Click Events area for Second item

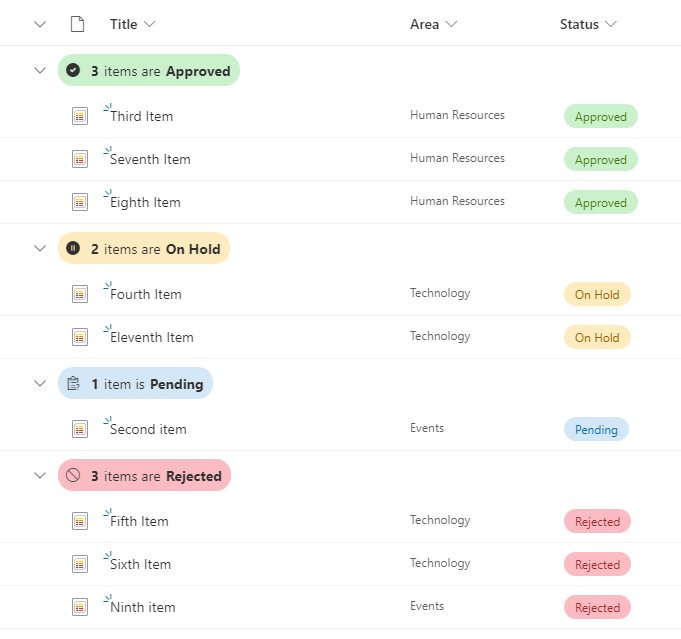[x=427, y=428]
